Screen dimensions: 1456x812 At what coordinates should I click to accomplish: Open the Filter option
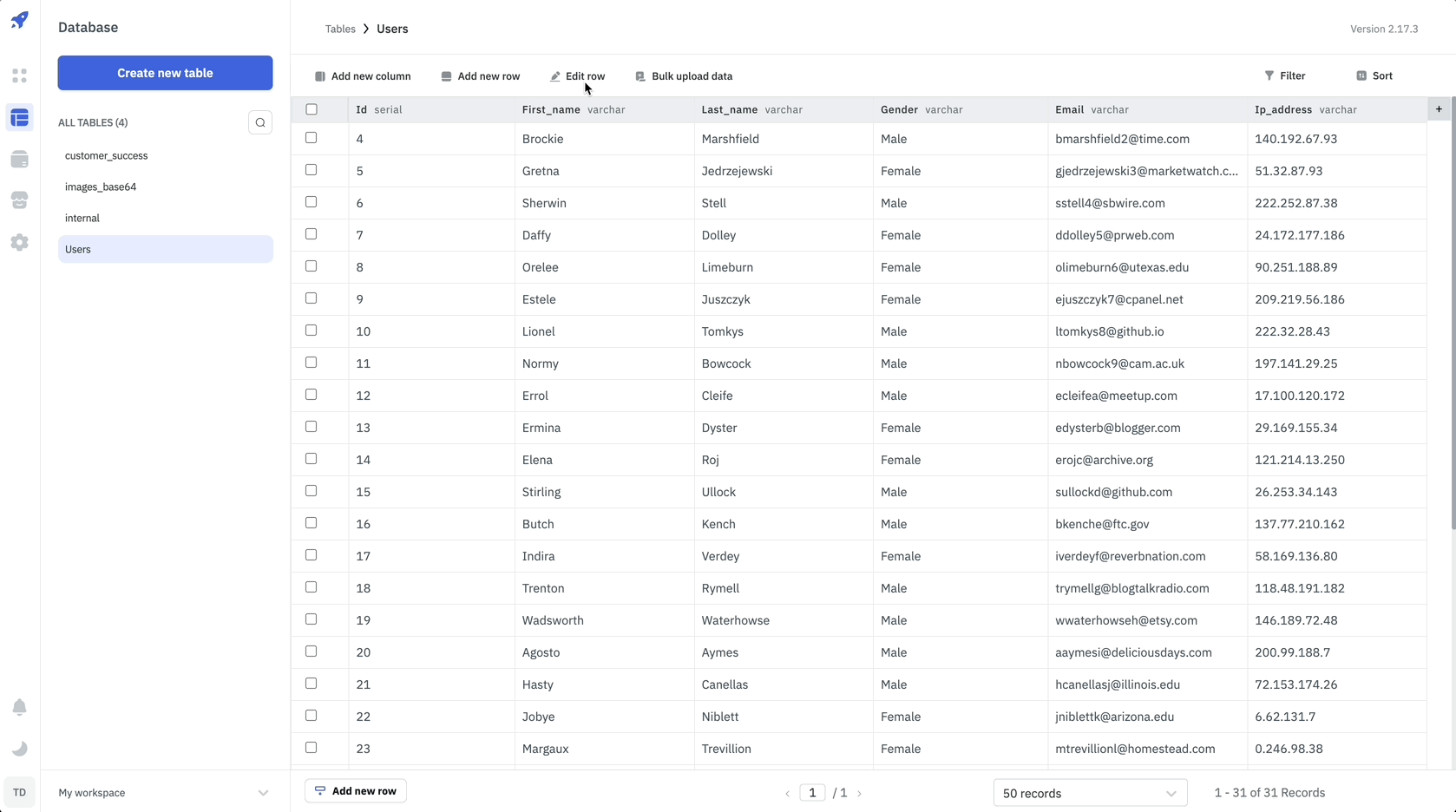1284,76
